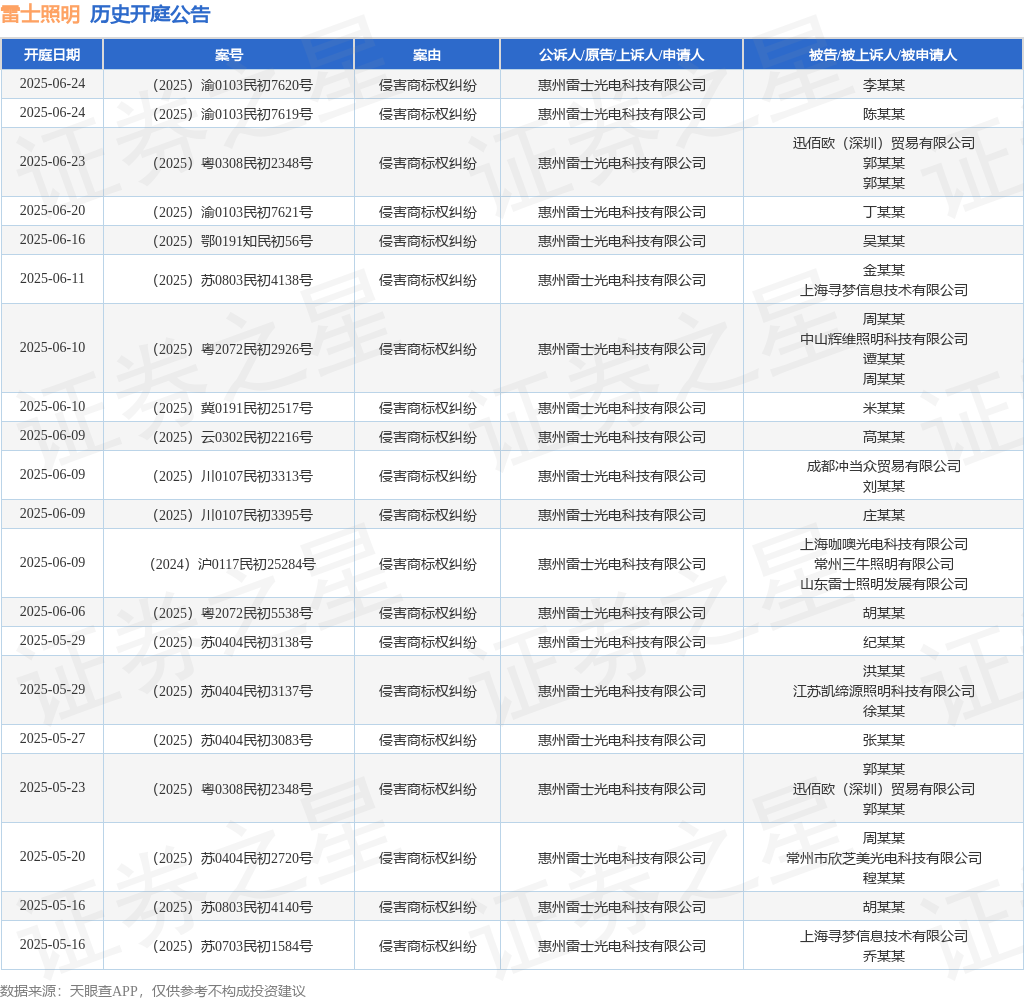Click defendant 金某某

point(884,270)
